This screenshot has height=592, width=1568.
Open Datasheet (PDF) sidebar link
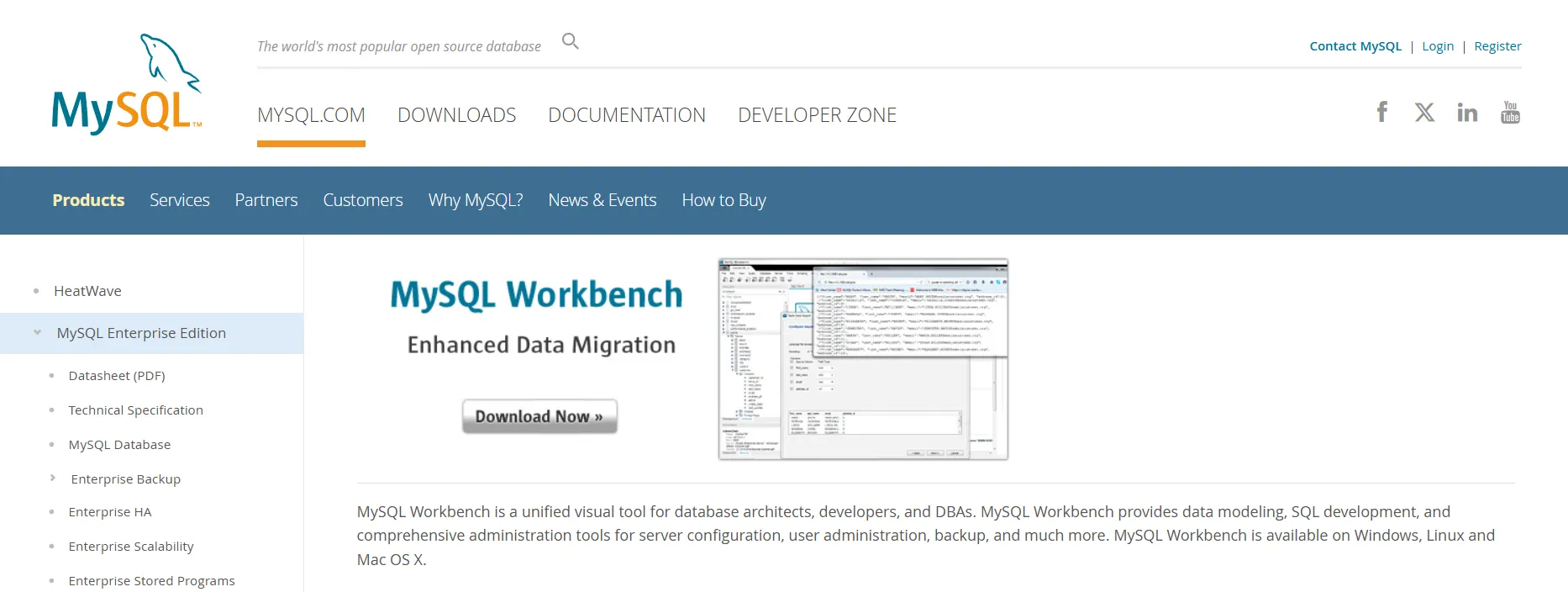[x=117, y=376]
